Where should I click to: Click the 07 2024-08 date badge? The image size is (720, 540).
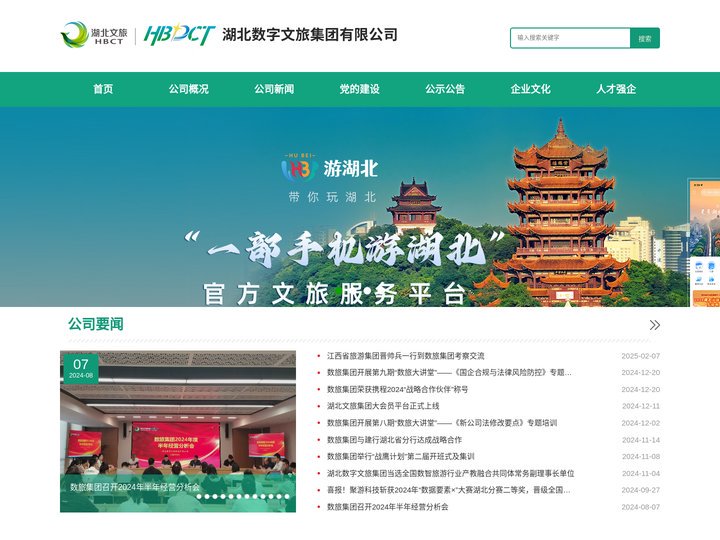(x=81, y=368)
